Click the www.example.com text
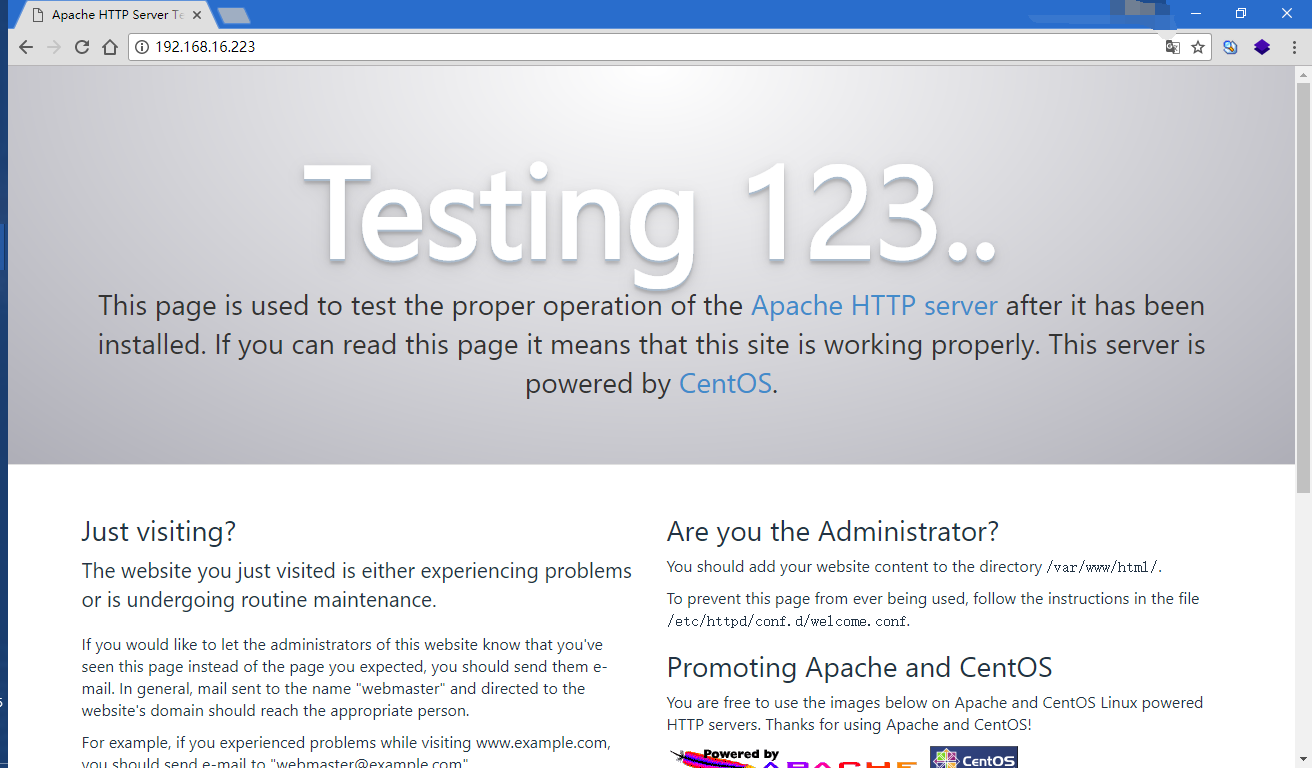The width and height of the screenshot is (1312, 768). click(541, 743)
